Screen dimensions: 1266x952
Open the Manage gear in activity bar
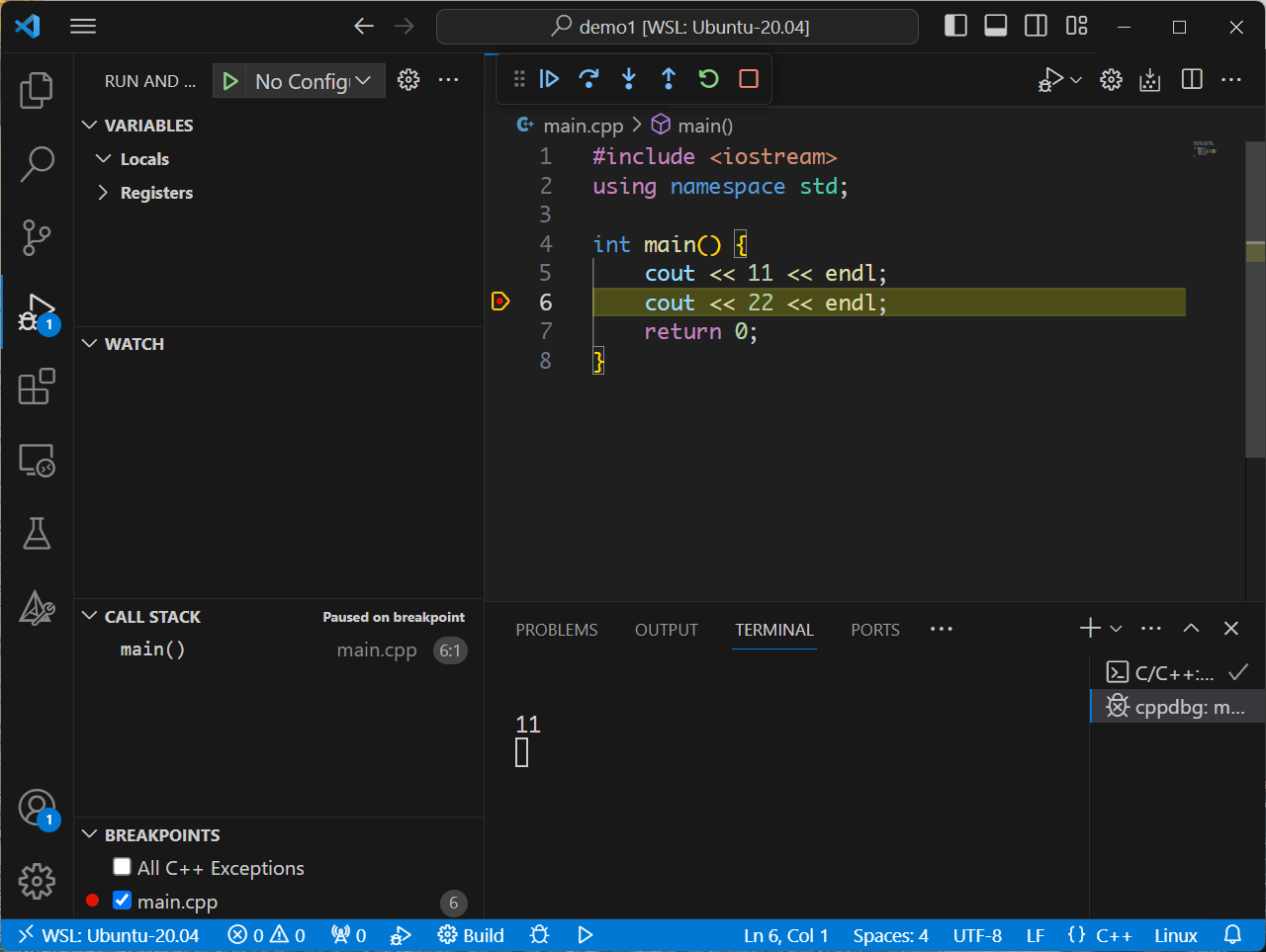37,881
